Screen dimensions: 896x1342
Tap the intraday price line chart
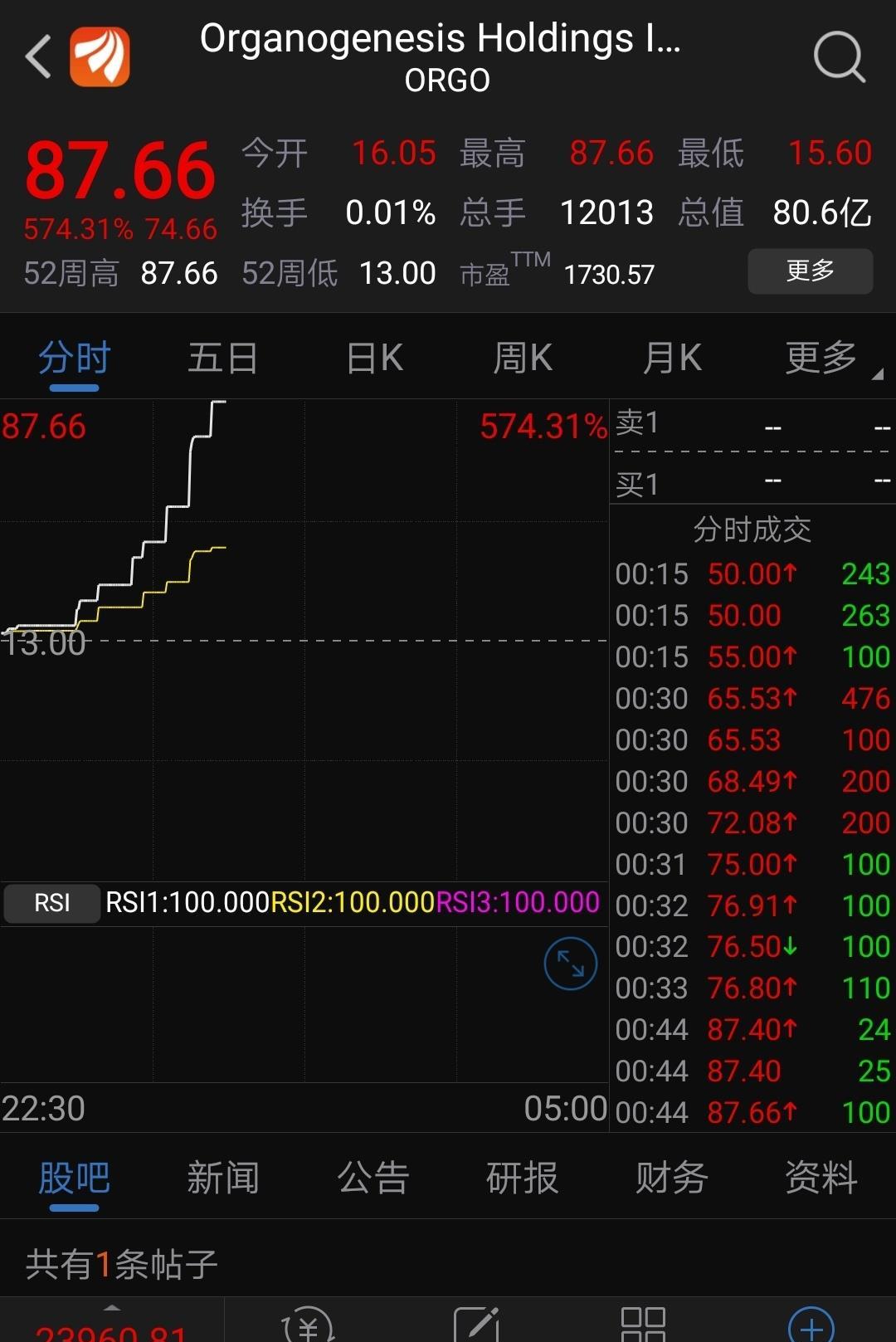(304, 639)
